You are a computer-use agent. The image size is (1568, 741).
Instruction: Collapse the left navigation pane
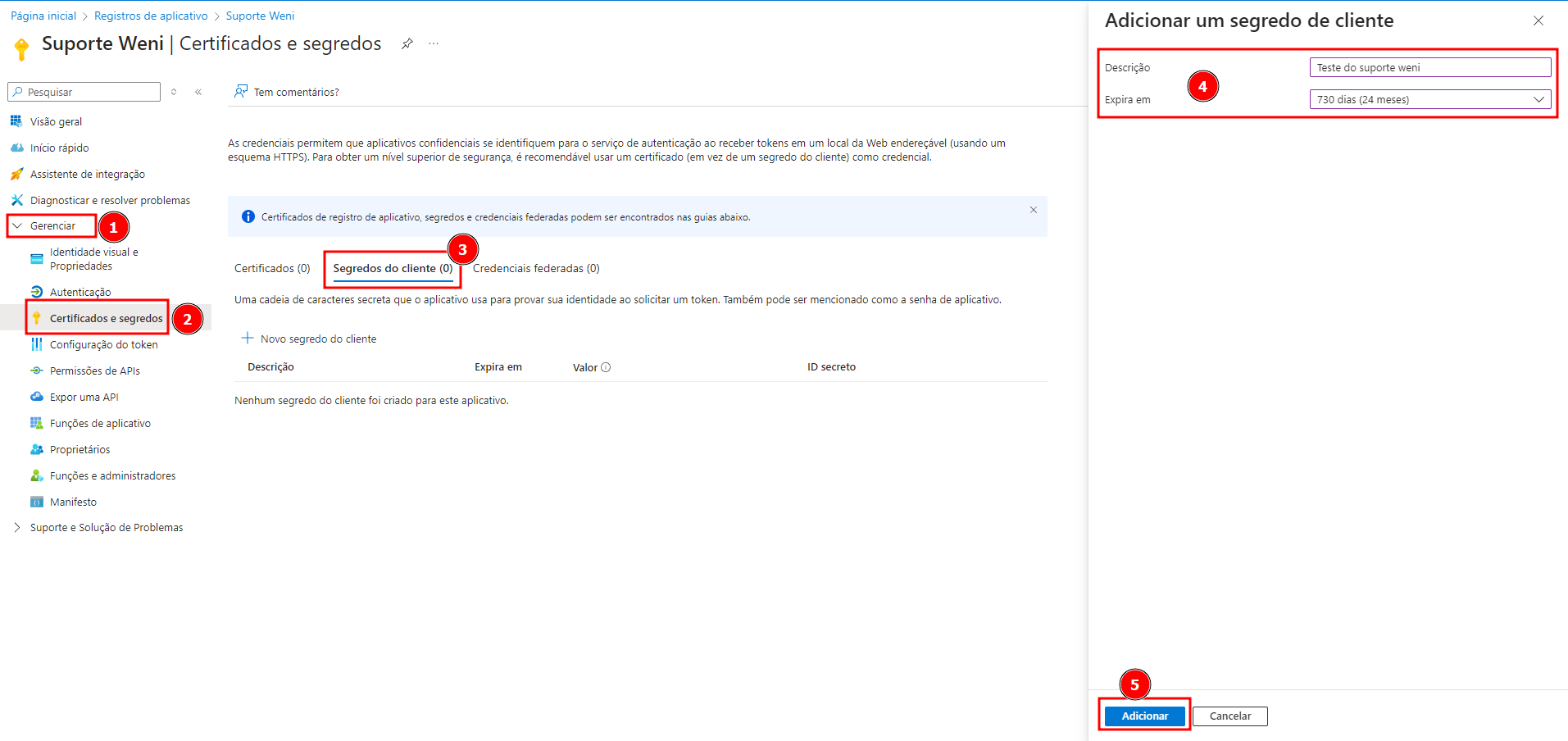198,92
